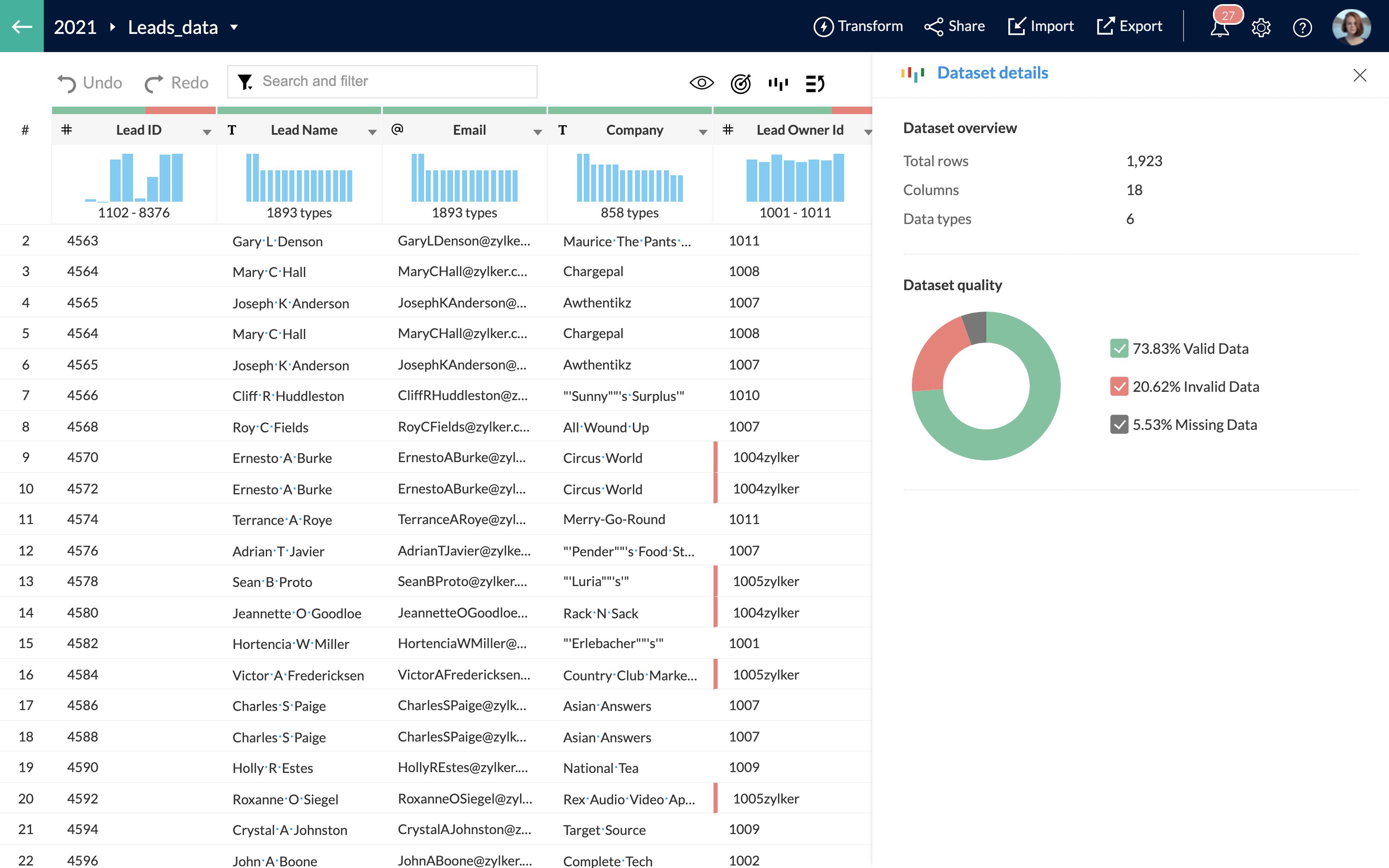The width and height of the screenshot is (1389, 868).
Task: Open the settings gear
Action: [1261, 28]
